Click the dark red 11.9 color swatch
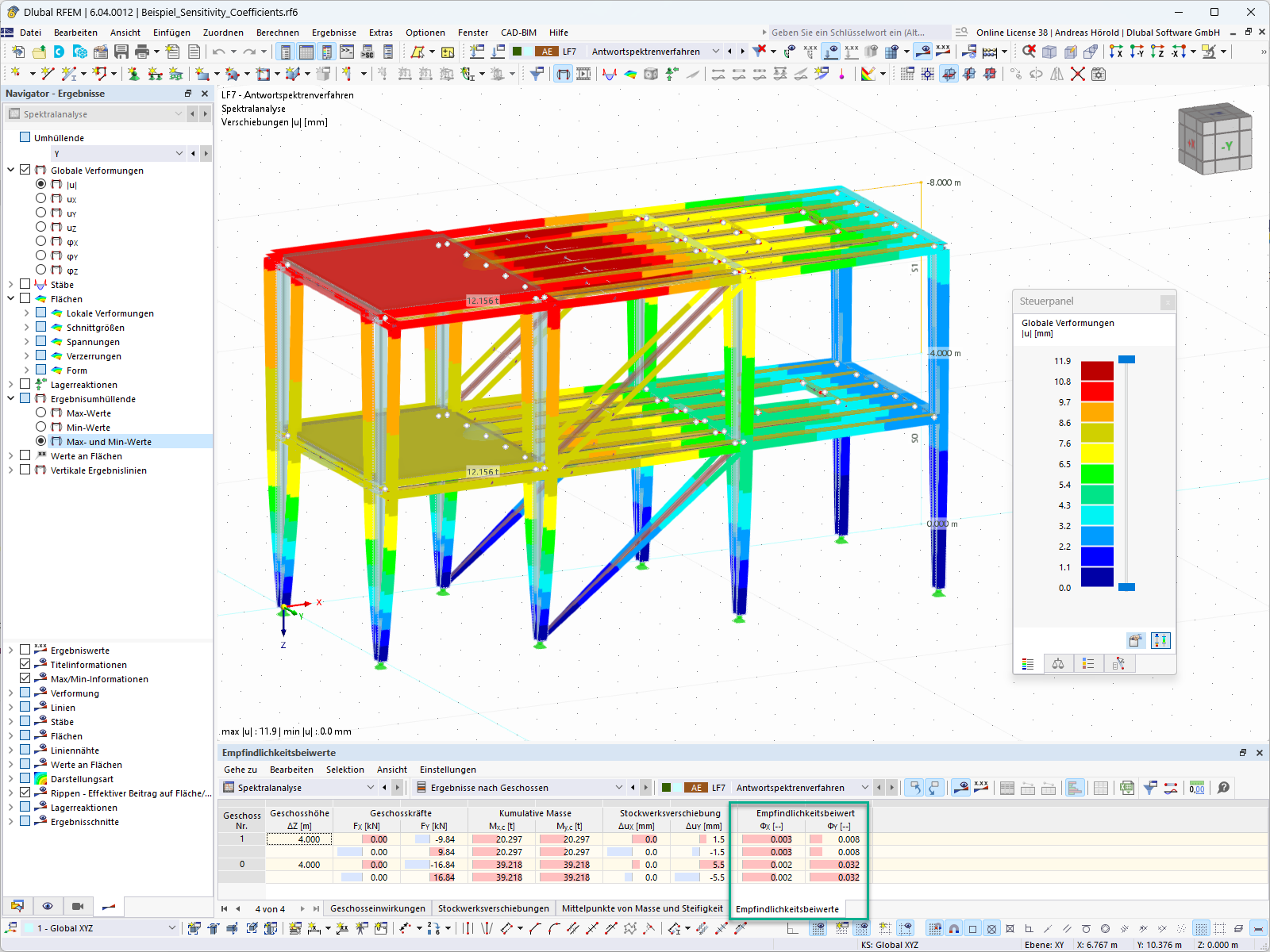1270x952 pixels. point(1097,370)
